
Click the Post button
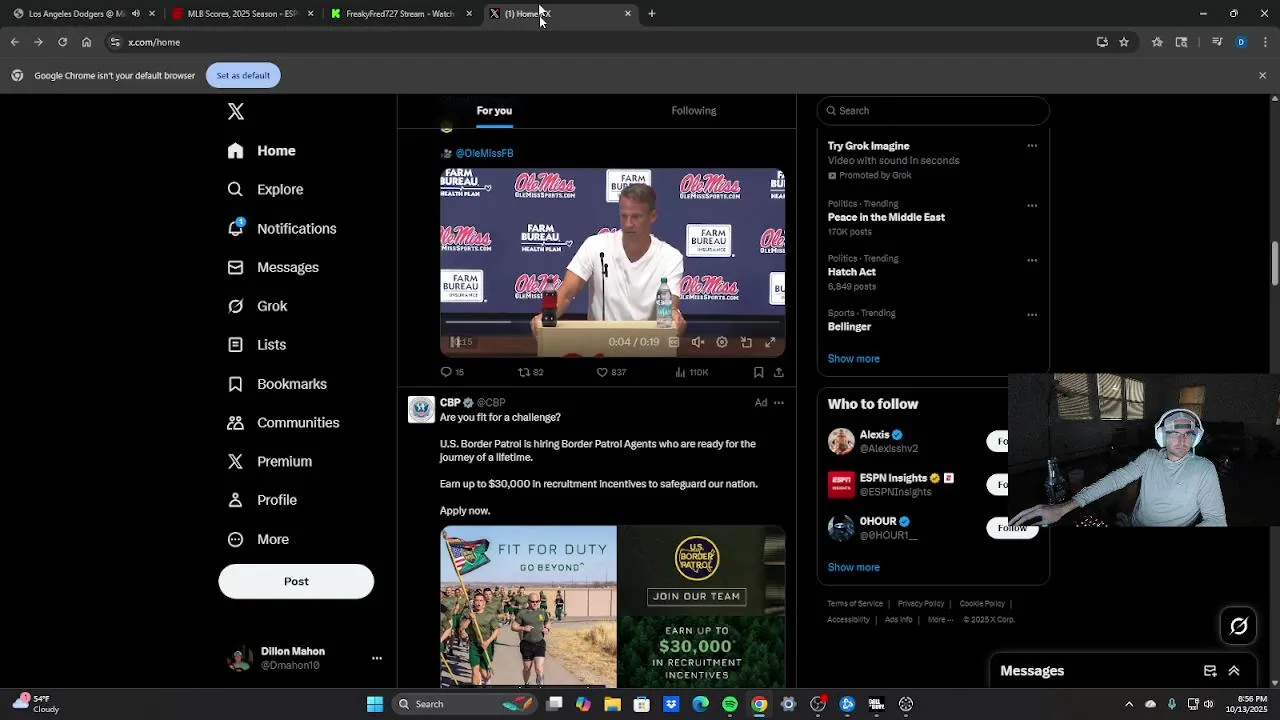[296, 581]
